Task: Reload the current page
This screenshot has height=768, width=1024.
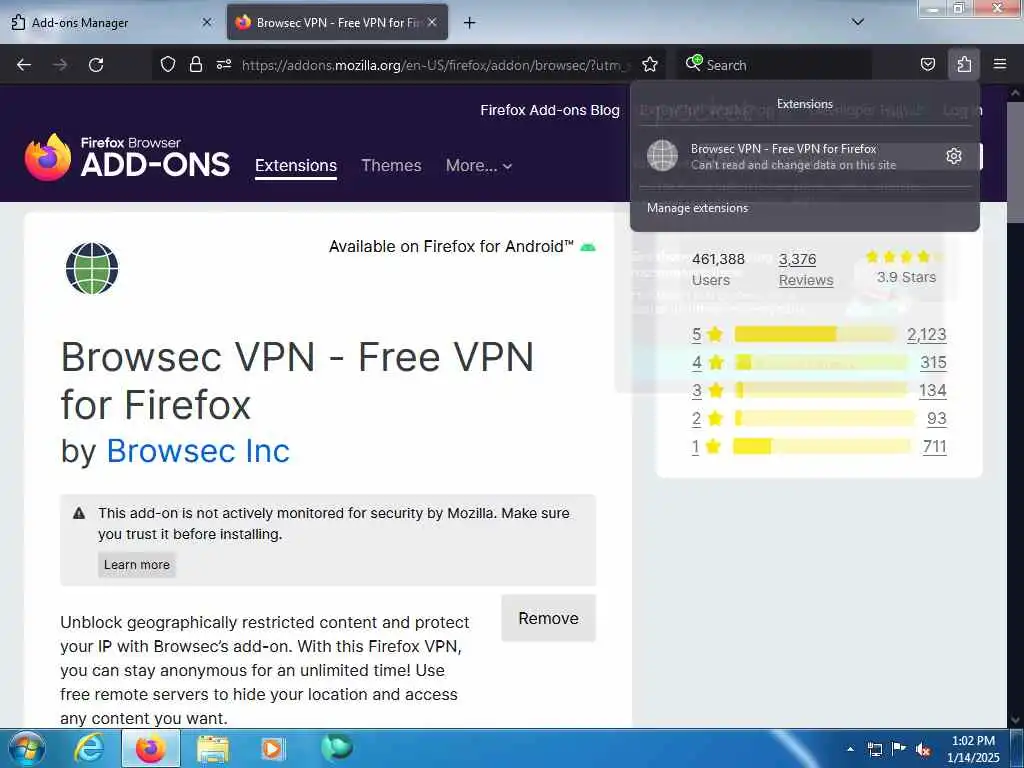Action: (96, 65)
